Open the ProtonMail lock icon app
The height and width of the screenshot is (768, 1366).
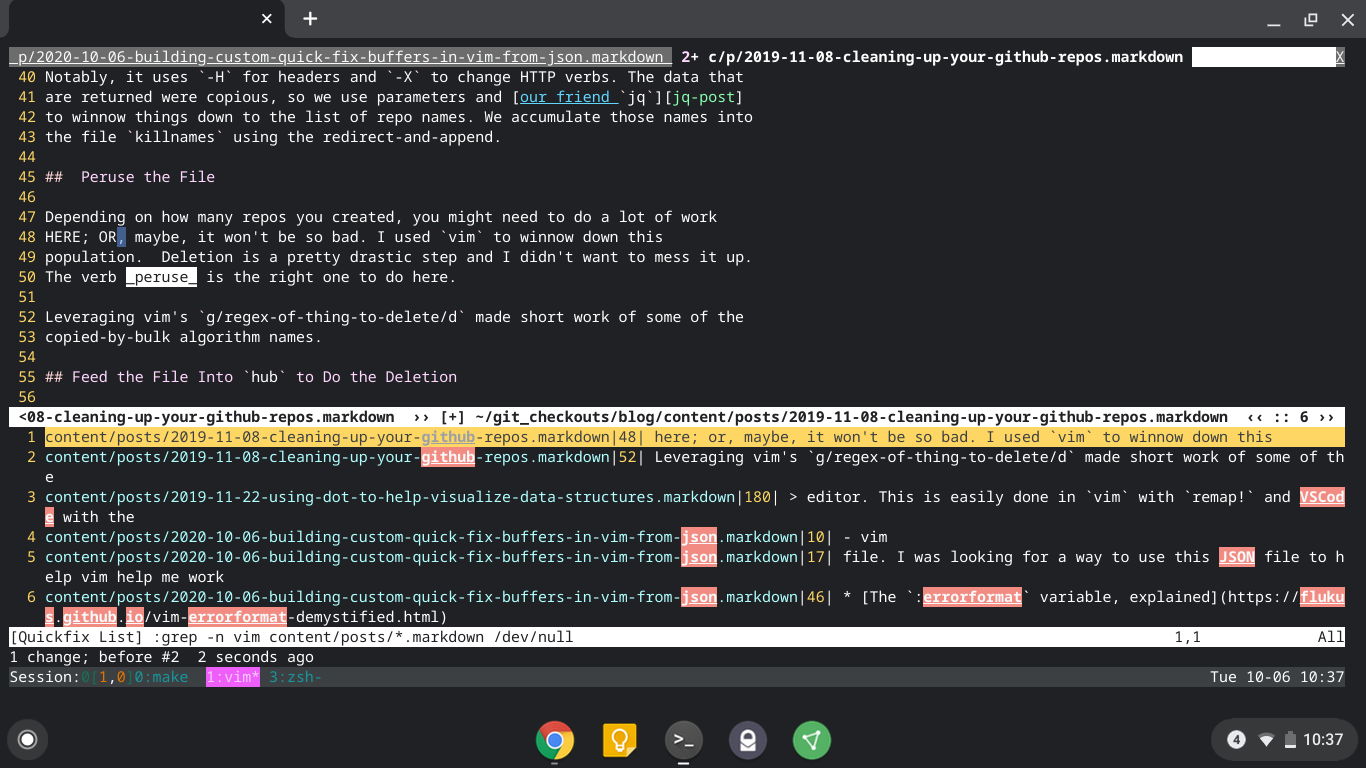(x=748, y=740)
